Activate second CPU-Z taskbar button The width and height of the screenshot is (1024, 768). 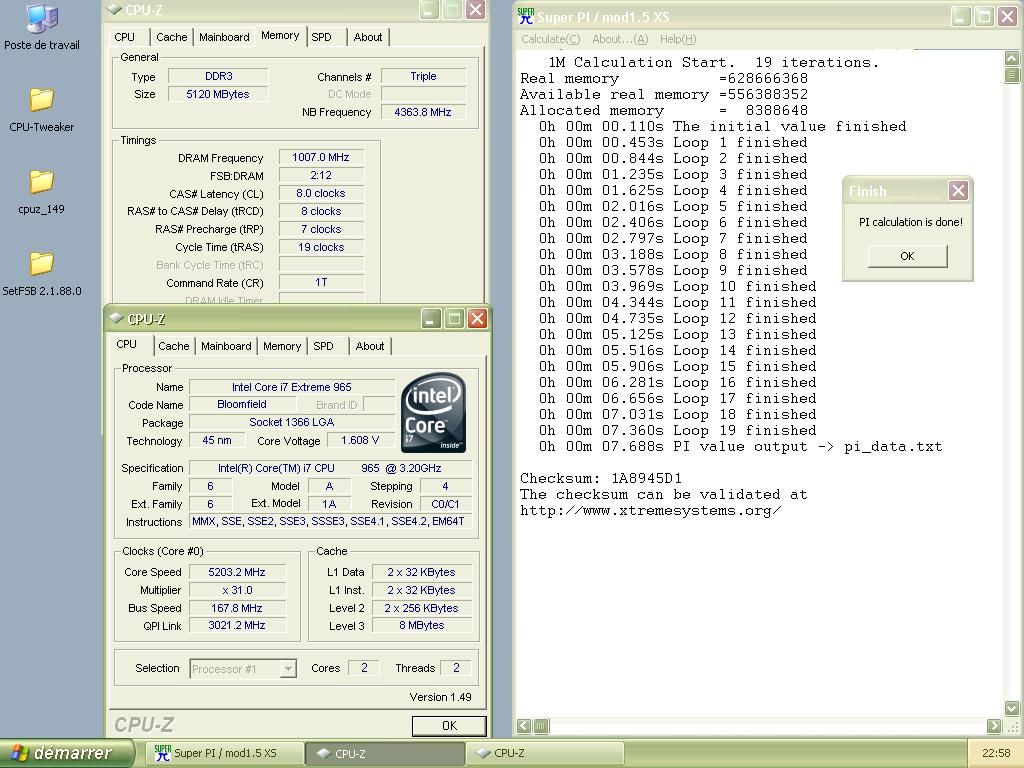pyautogui.click(x=546, y=753)
